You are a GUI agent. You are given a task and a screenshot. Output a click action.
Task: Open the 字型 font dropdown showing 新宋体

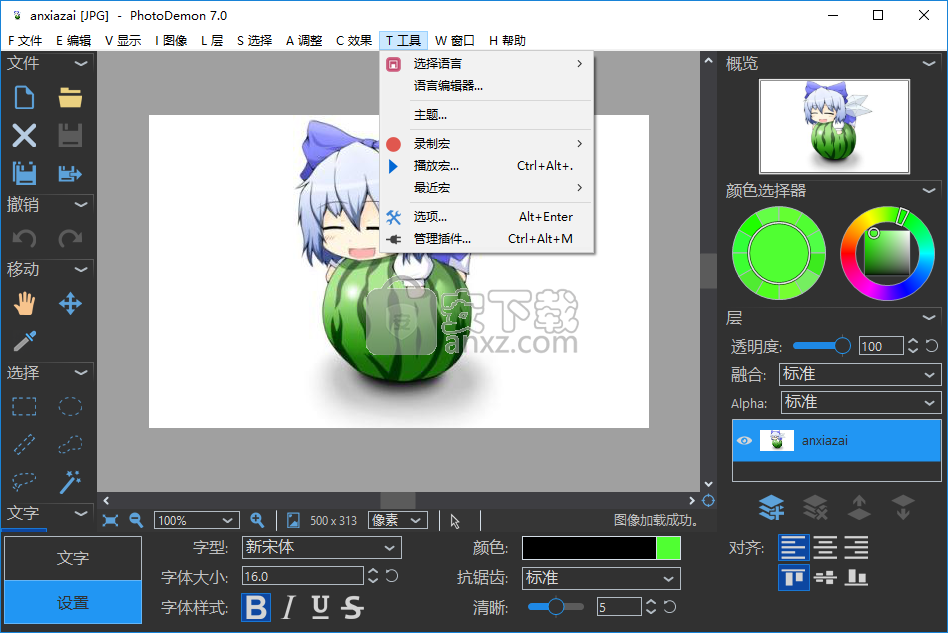point(321,548)
